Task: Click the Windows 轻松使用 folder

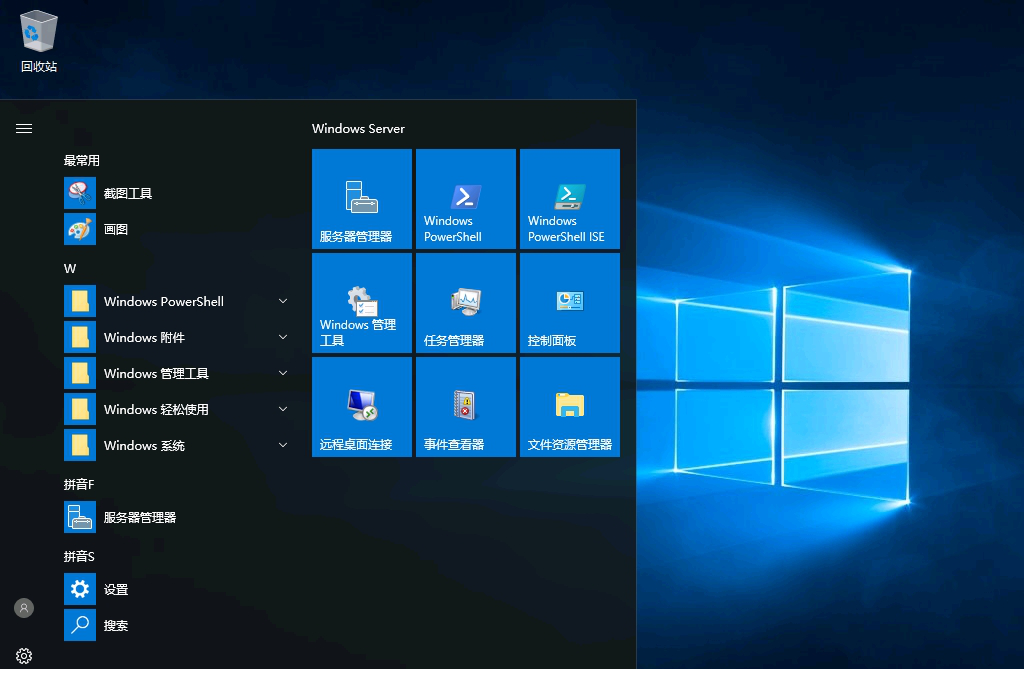Action: point(176,409)
